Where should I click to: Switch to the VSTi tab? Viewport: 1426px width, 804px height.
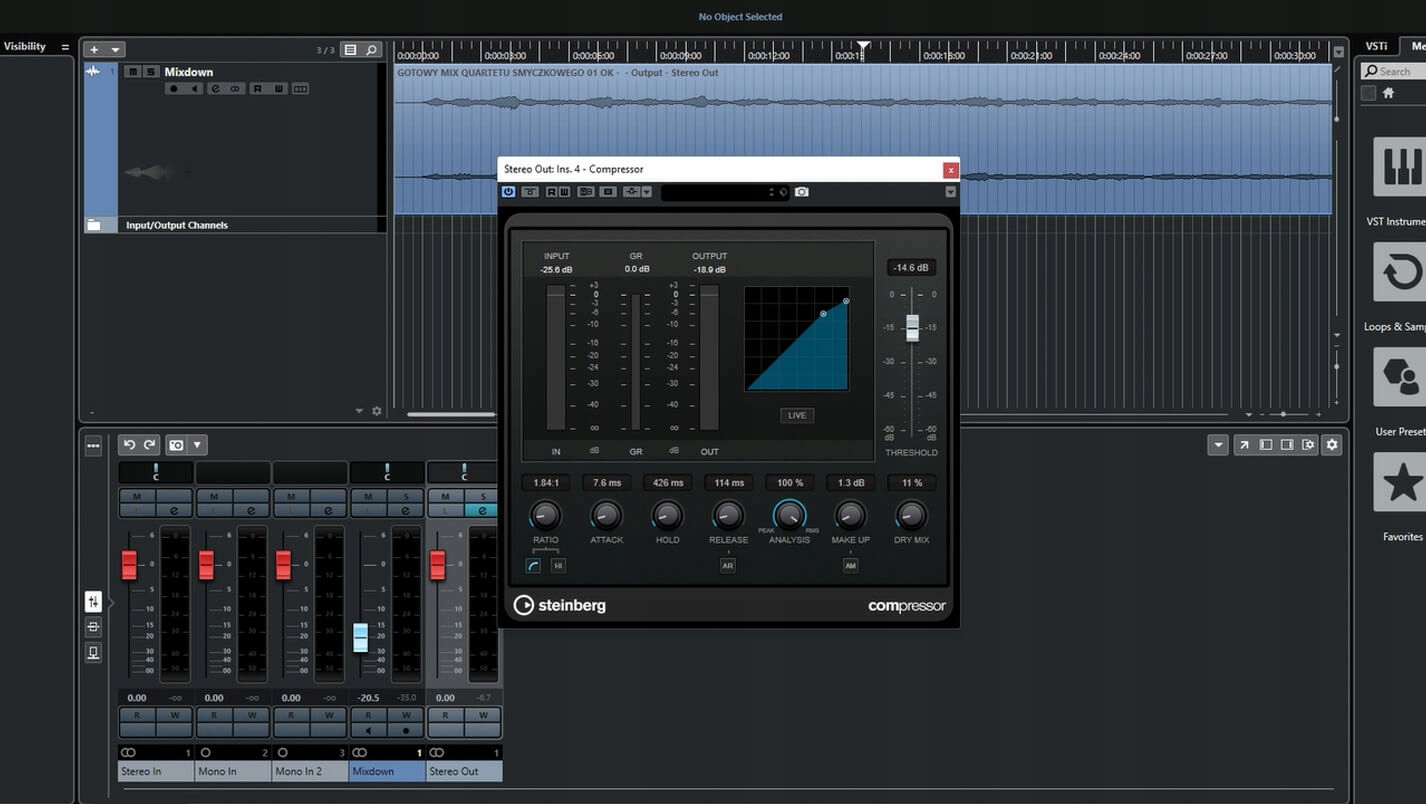[x=1376, y=46]
